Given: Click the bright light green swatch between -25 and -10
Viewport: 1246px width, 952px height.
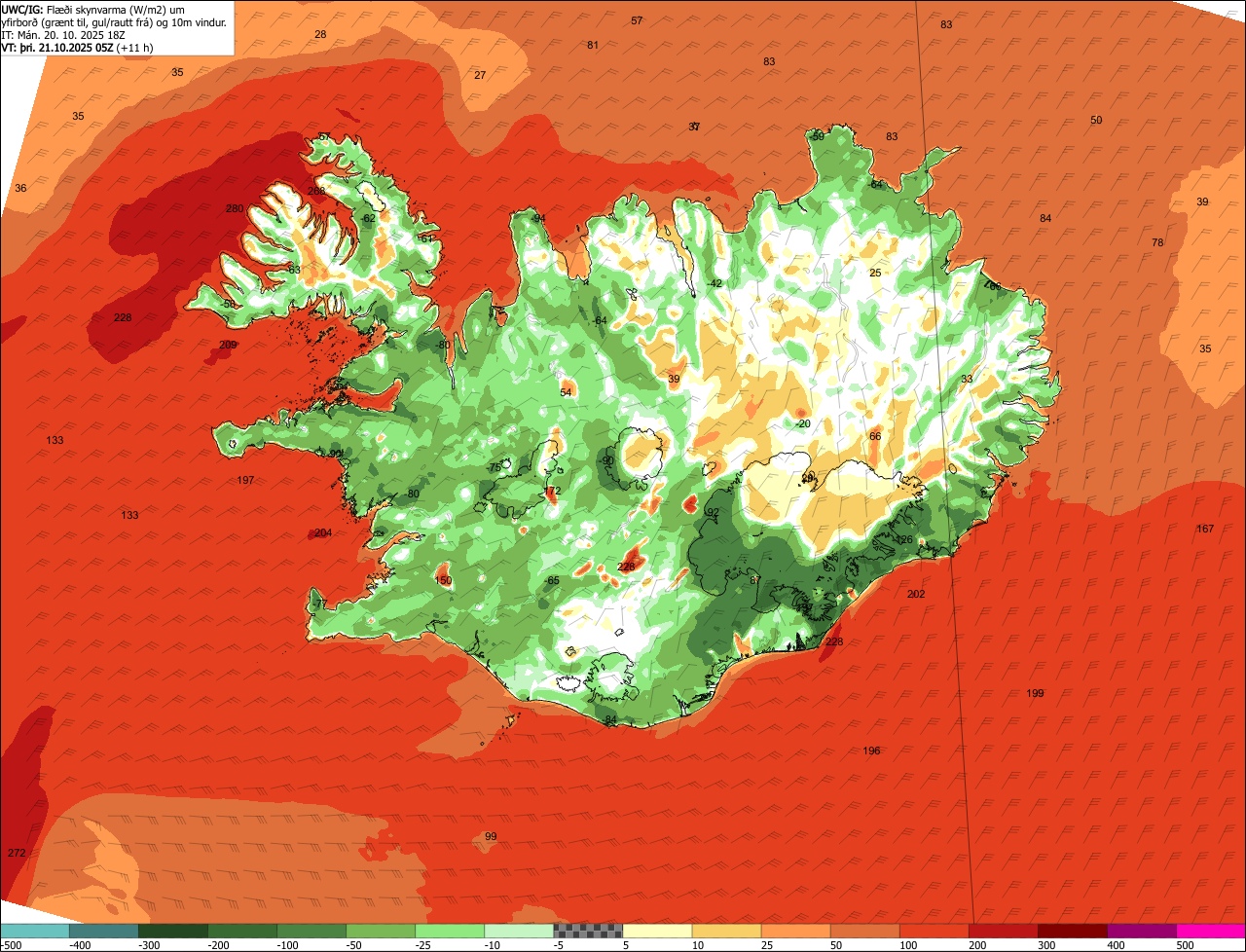Looking at the screenshot, I should (450, 931).
